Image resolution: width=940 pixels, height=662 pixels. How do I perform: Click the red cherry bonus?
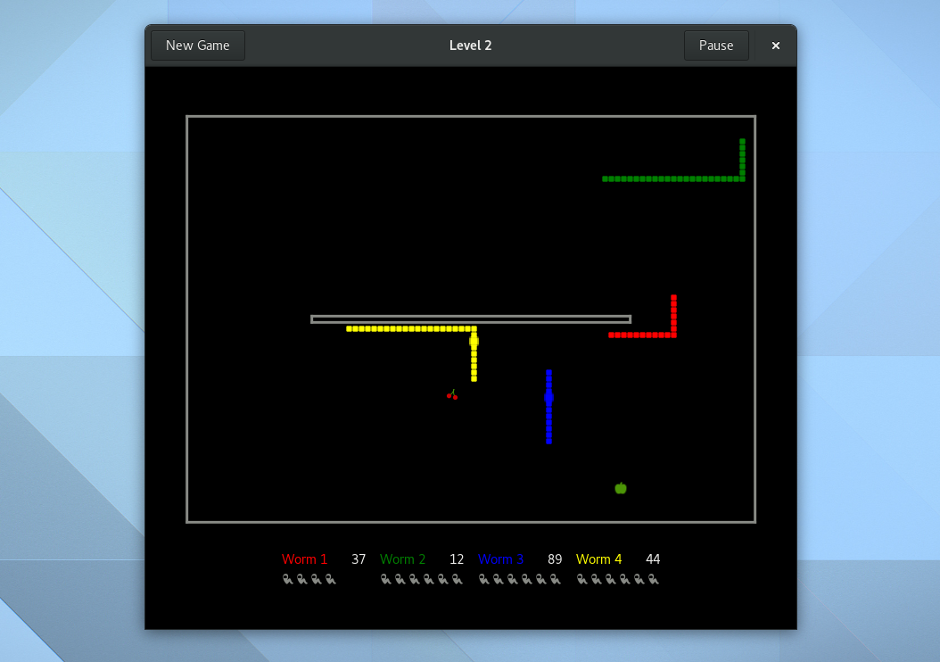coord(452,395)
